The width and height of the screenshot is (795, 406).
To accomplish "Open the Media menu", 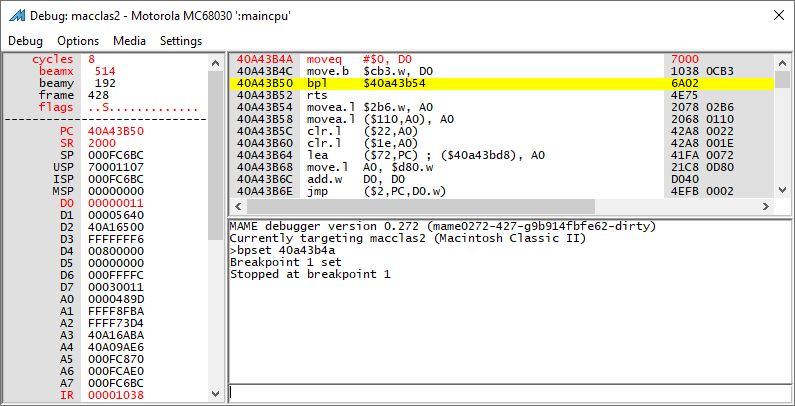I will 129,41.
